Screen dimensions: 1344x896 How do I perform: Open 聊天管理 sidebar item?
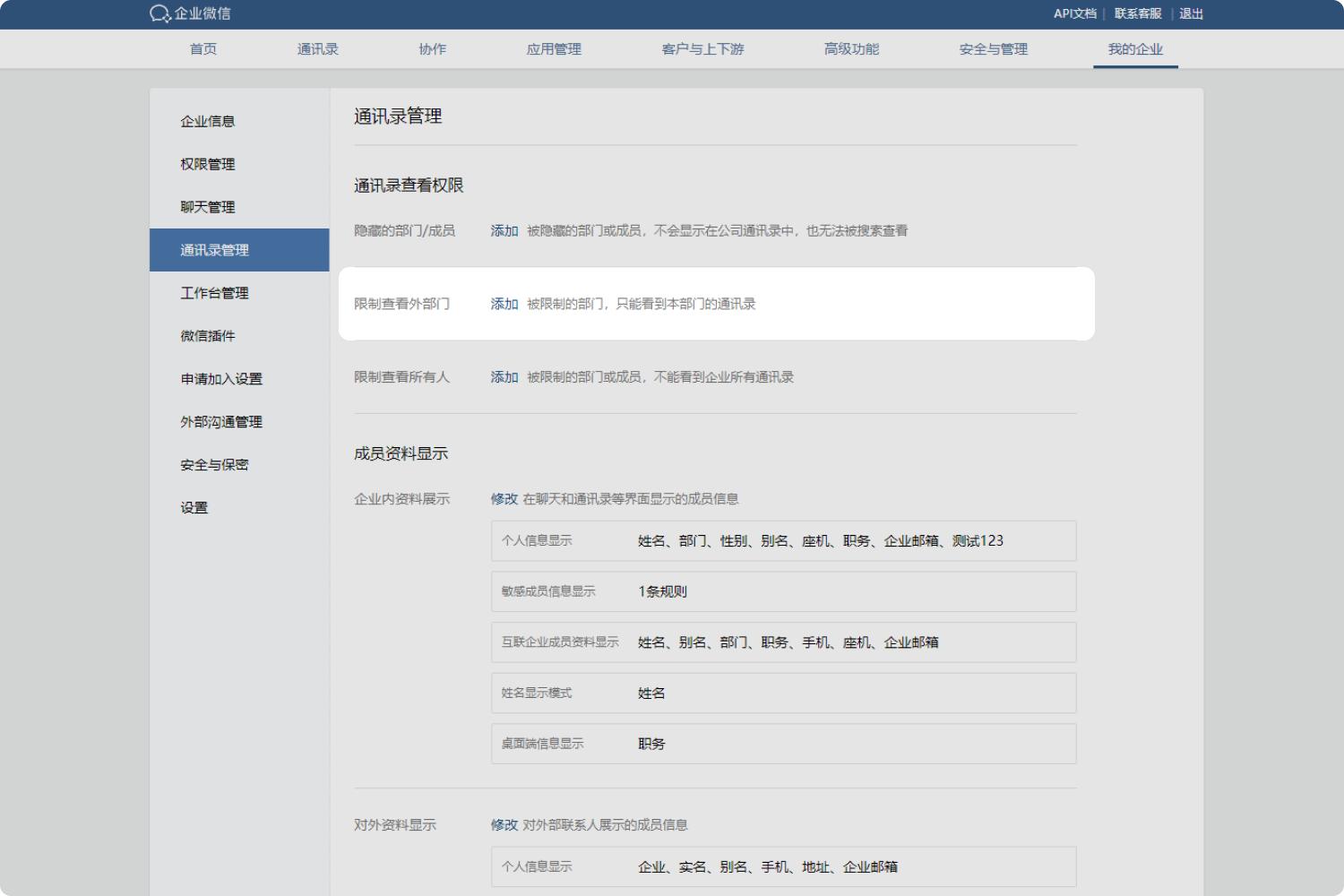pyautogui.click(x=208, y=207)
